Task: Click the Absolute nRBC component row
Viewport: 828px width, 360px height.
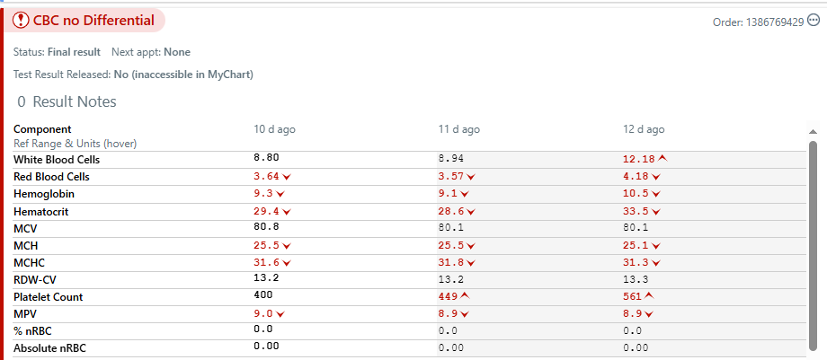Action: (409, 348)
